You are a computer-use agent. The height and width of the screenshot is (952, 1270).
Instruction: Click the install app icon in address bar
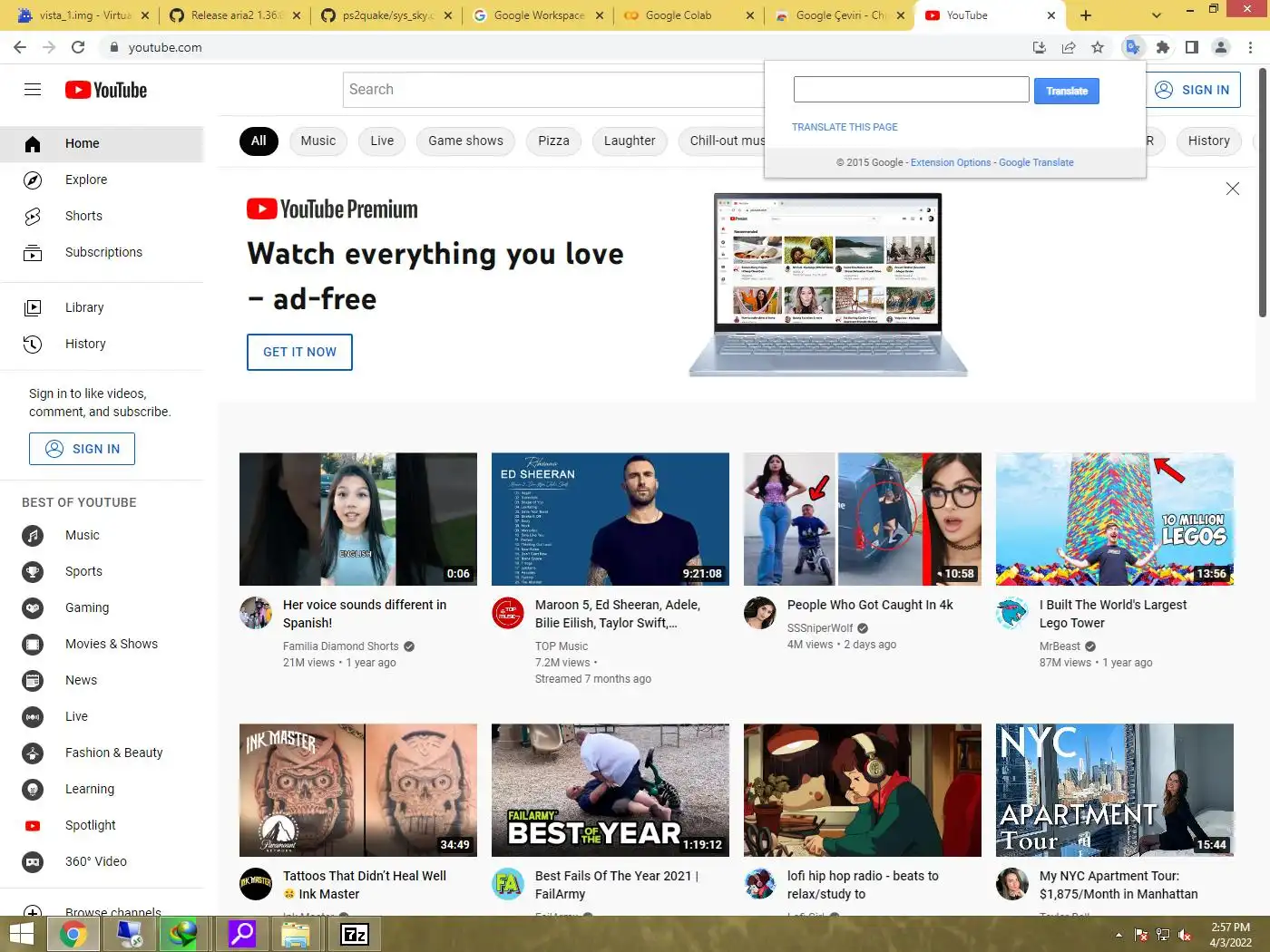(1040, 47)
